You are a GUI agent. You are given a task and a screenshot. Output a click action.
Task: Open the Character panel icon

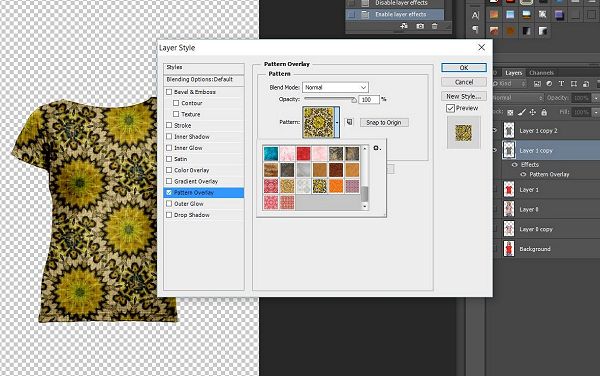click(x=475, y=15)
